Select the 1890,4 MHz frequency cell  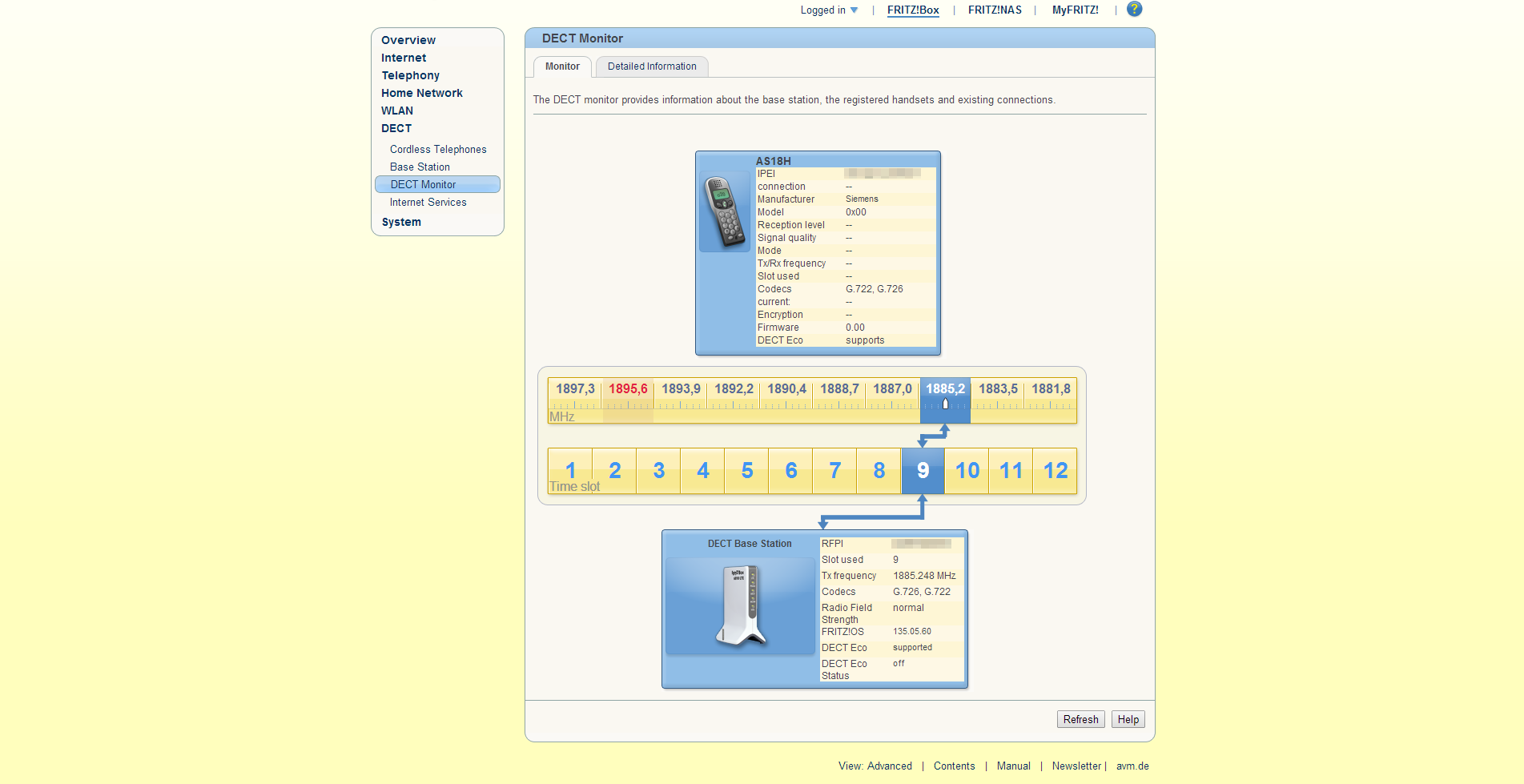click(786, 400)
